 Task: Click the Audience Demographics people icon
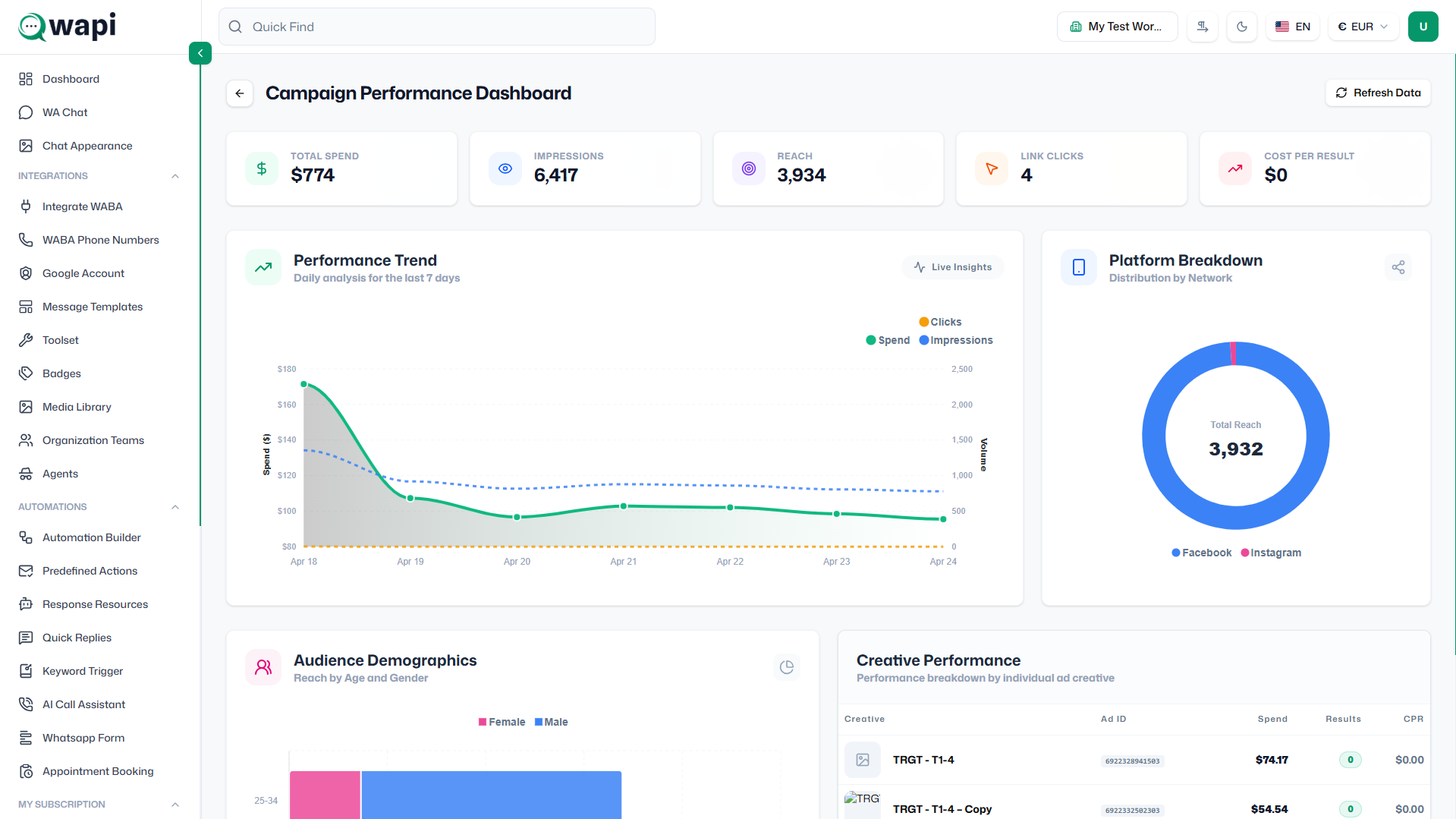click(263, 667)
